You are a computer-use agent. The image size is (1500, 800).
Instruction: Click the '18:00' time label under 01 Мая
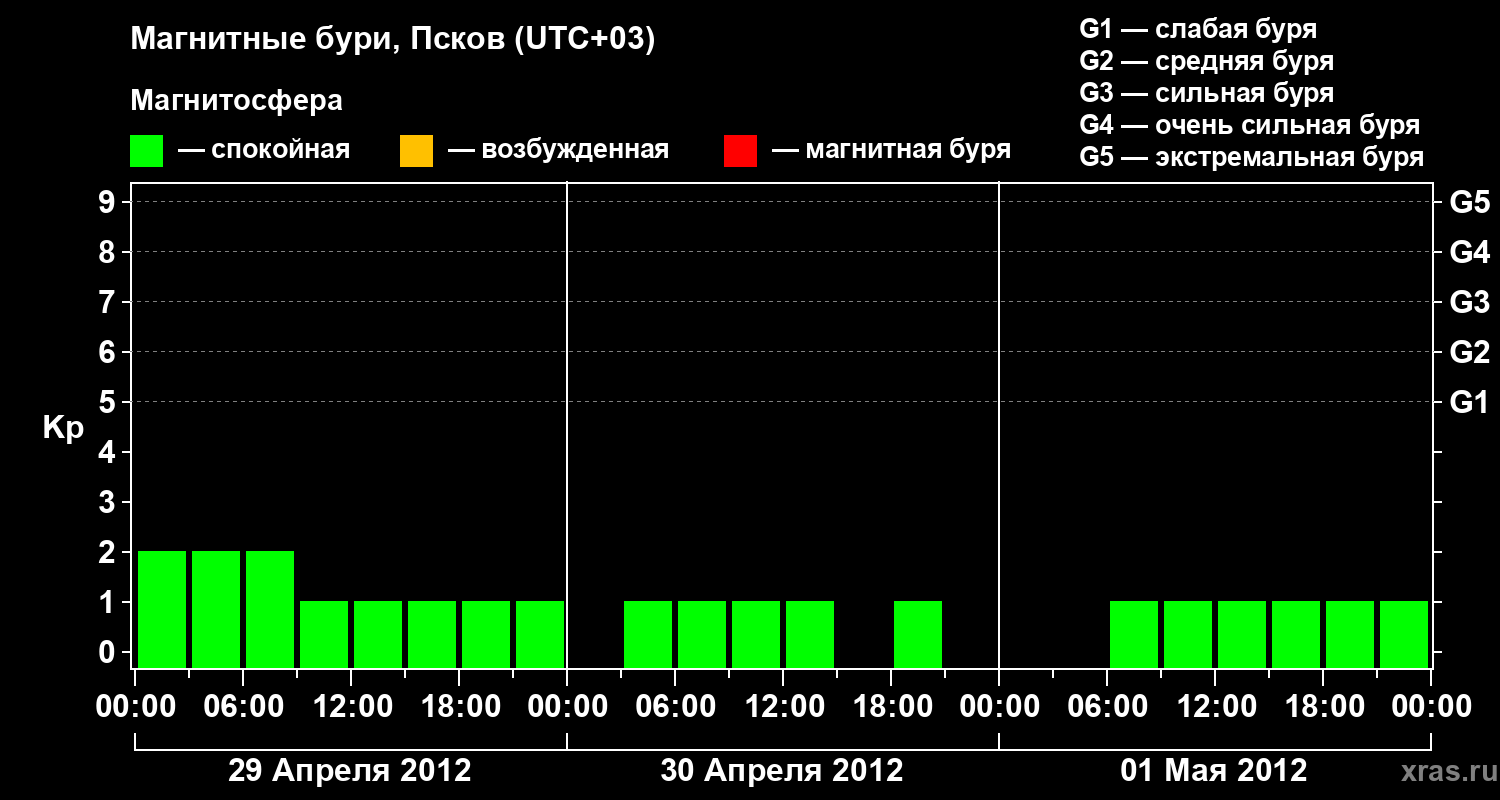[x=1323, y=707]
